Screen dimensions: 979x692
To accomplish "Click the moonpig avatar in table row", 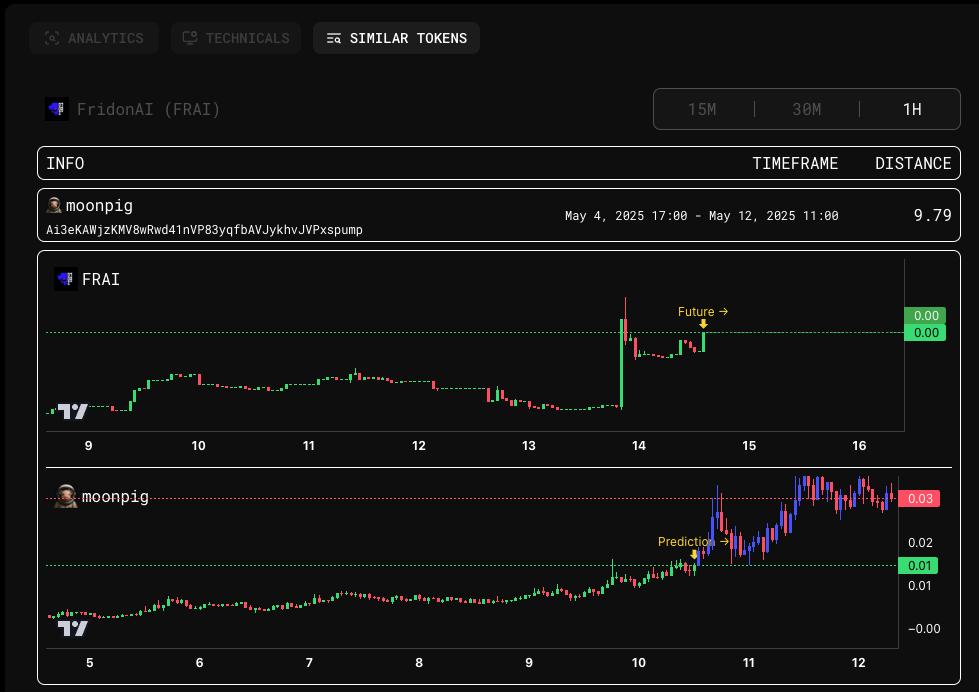I will [x=54, y=205].
